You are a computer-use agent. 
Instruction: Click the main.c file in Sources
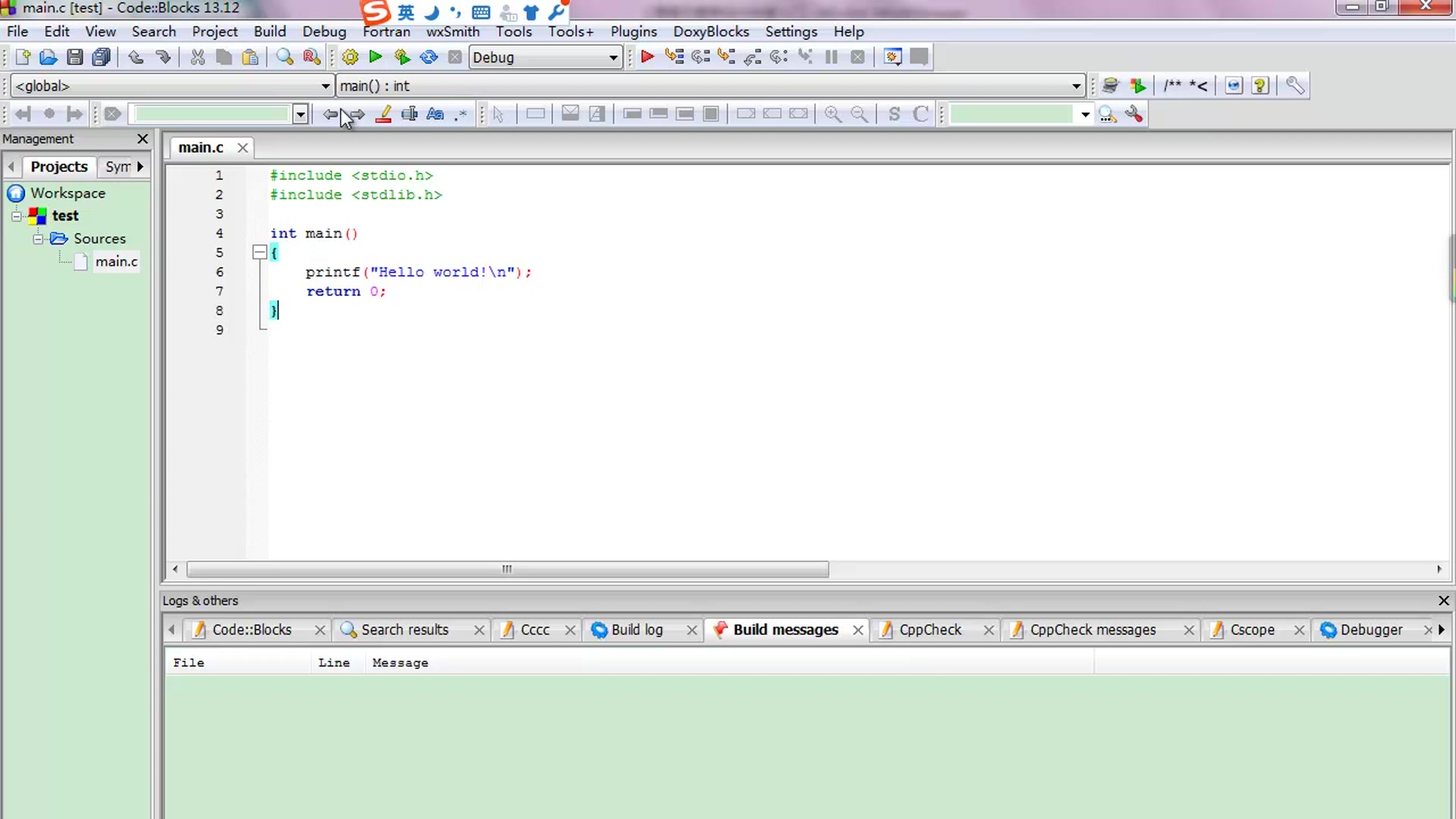(115, 261)
